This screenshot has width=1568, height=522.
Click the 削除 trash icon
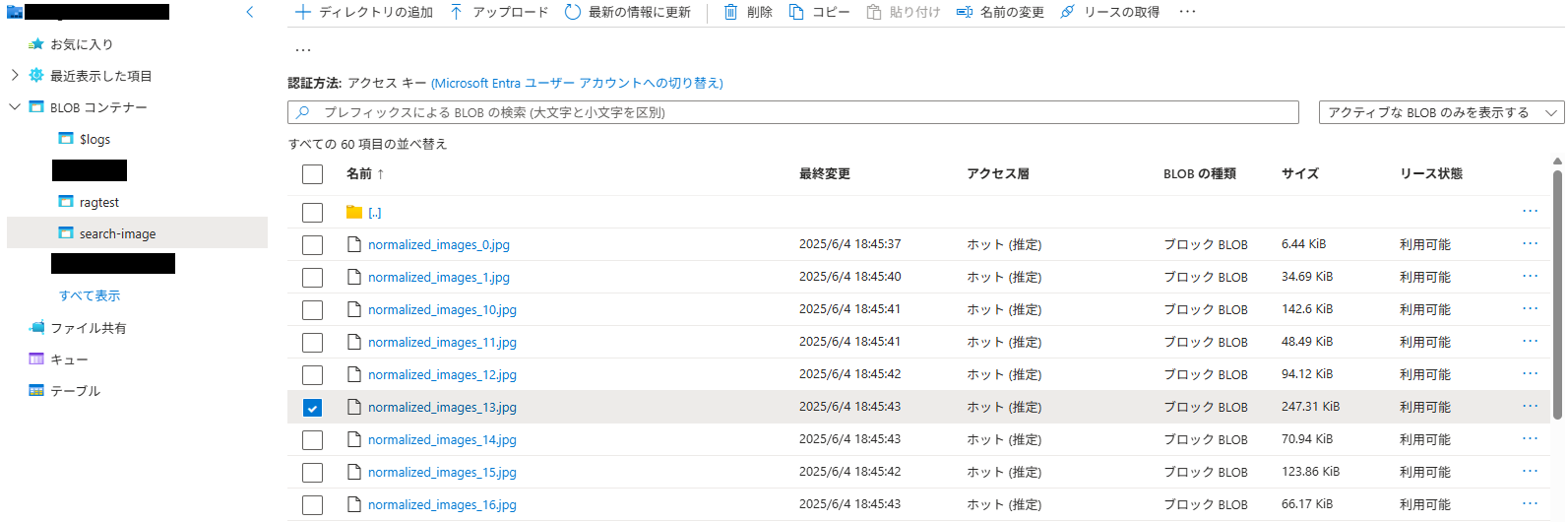(731, 12)
